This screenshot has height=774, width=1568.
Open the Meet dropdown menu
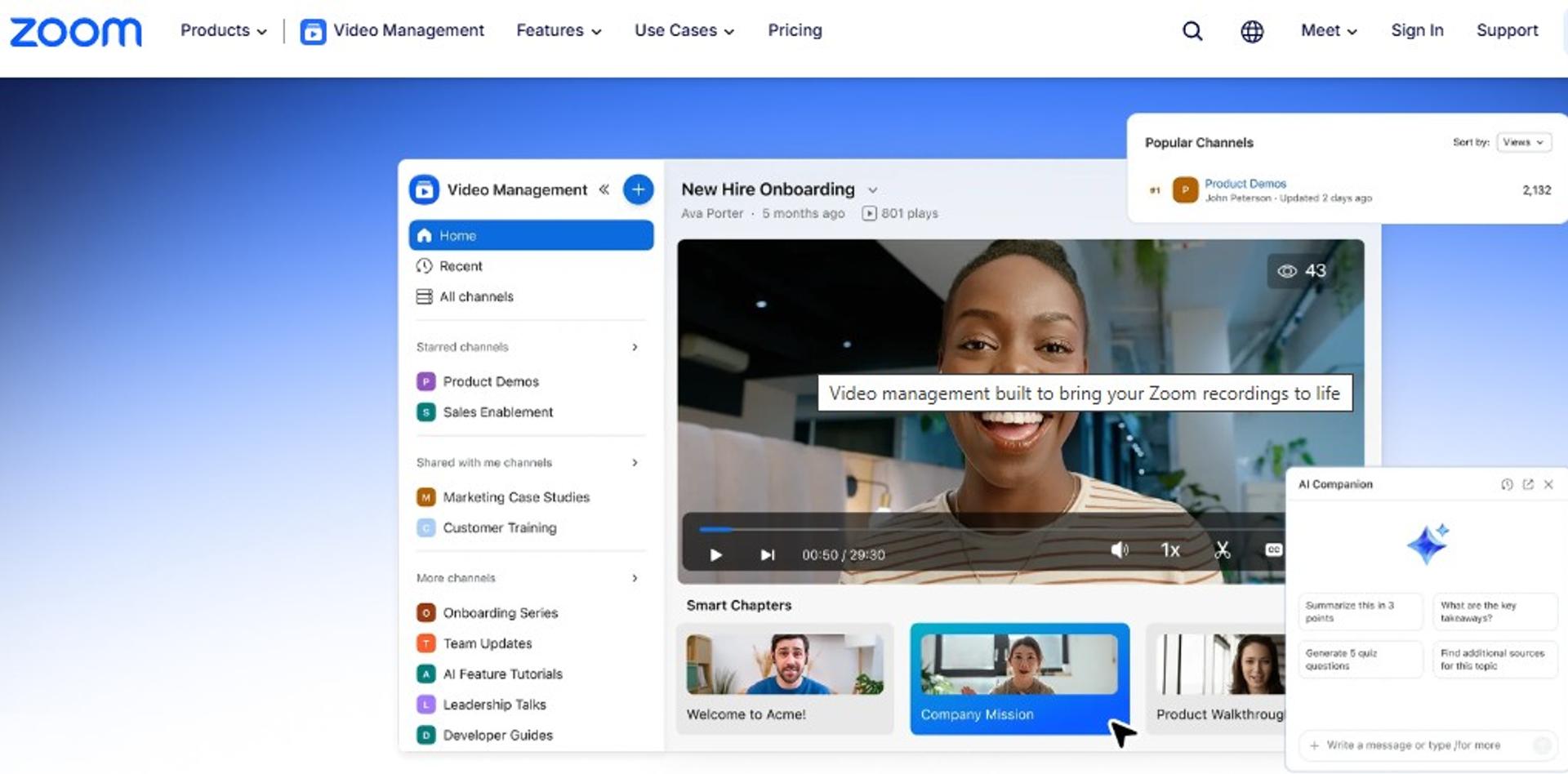[1329, 31]
